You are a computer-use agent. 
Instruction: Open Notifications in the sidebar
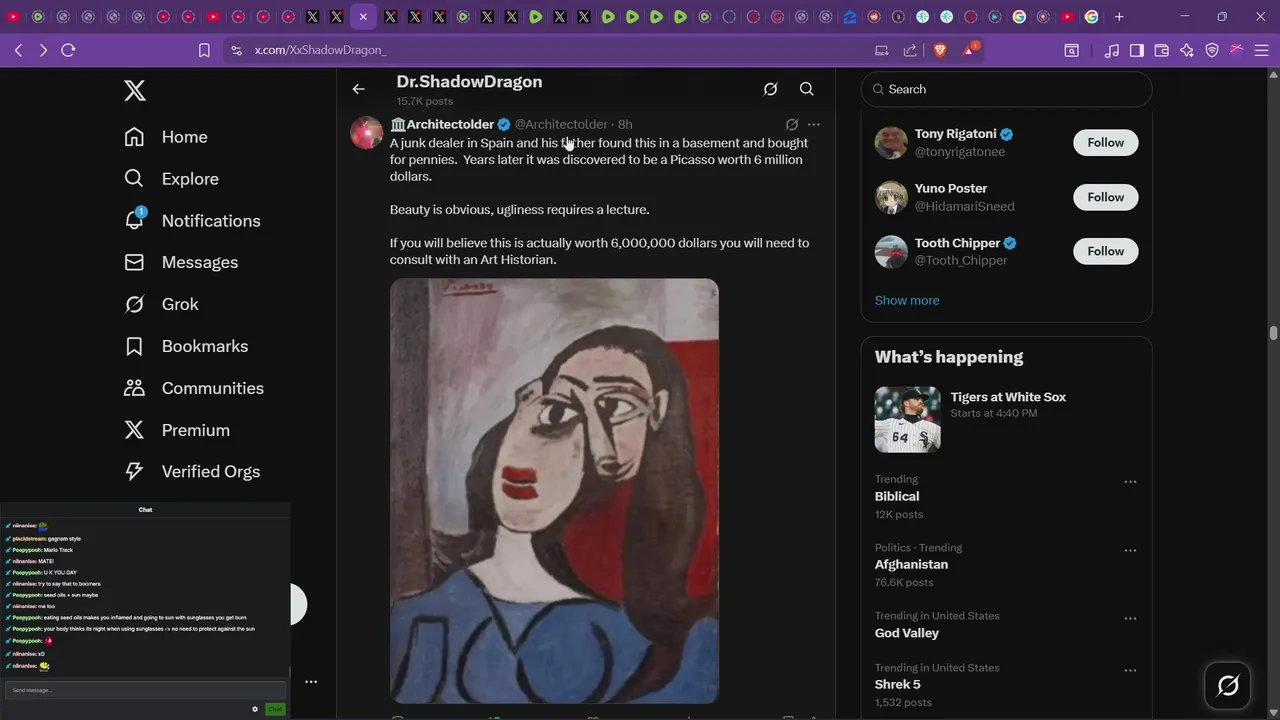(192, 221)
